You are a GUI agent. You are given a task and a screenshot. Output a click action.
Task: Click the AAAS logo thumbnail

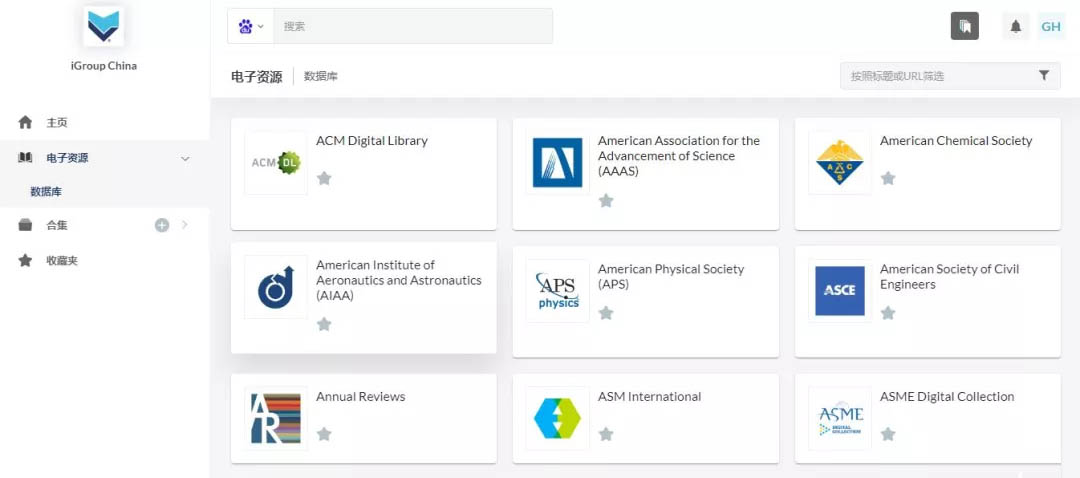pos(557,163)
